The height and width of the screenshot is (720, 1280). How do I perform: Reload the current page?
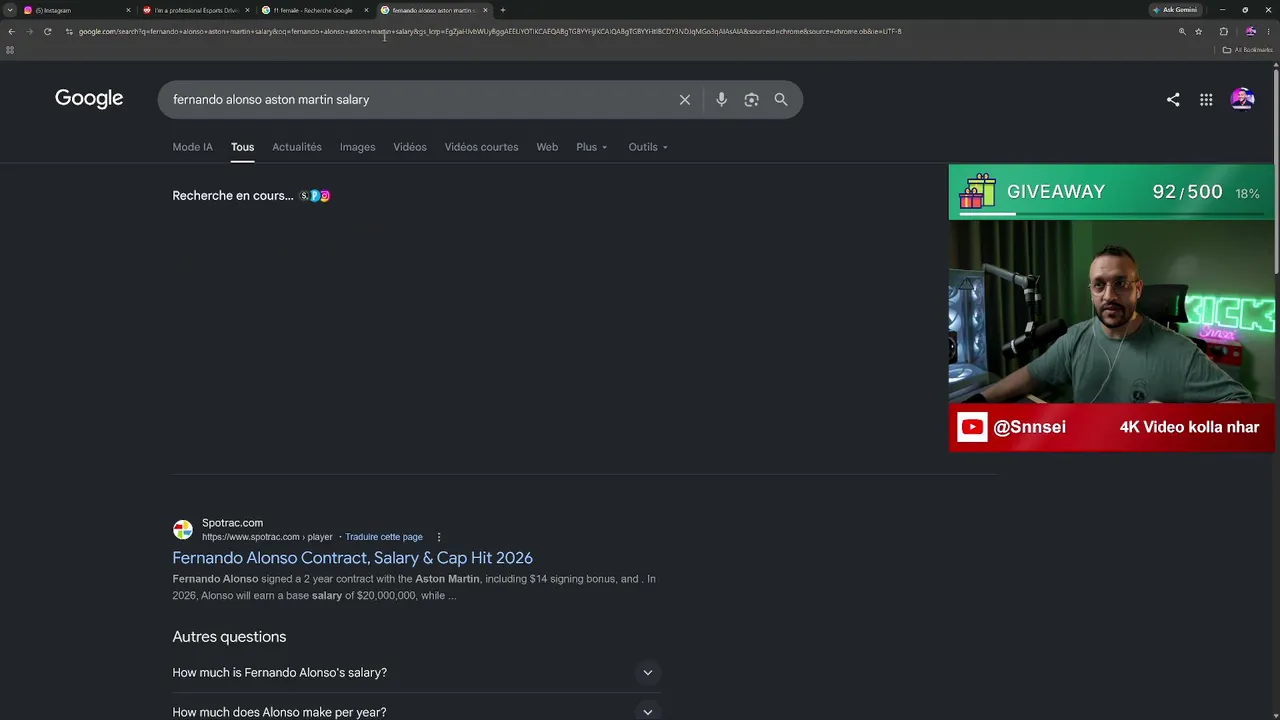pyautogui.click(x=47, y=31)
